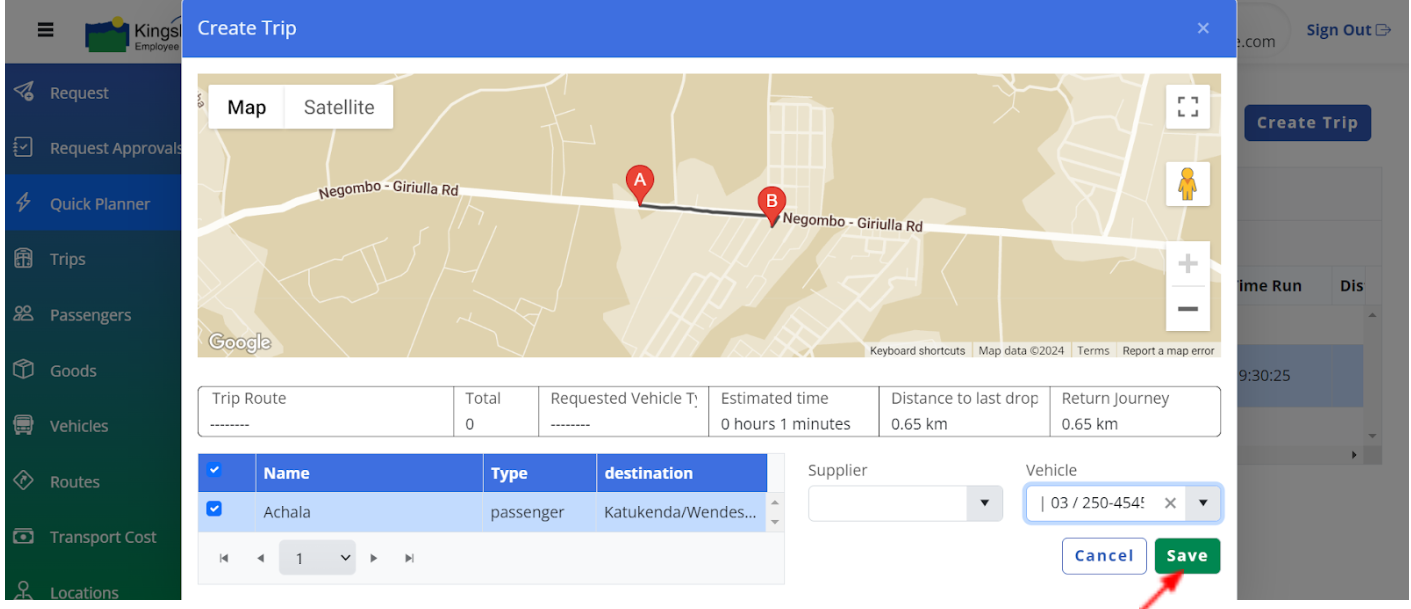Image resolution: width=1411 pixels, height=609 pixels.
Task: Click the Locations person-pin icon
Action: click(24, 592)
